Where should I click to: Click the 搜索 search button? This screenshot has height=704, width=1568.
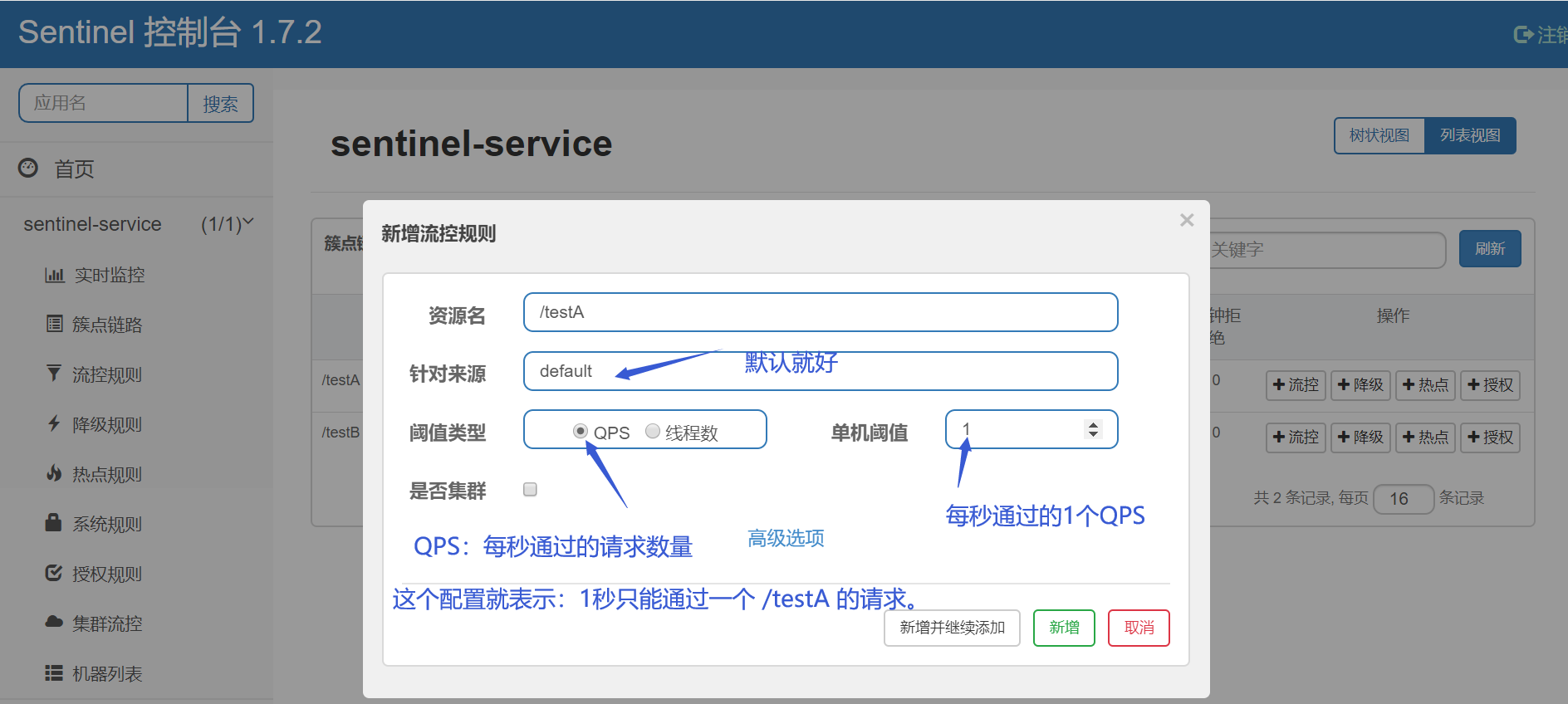pyautogui.click(x=220, y=103)
